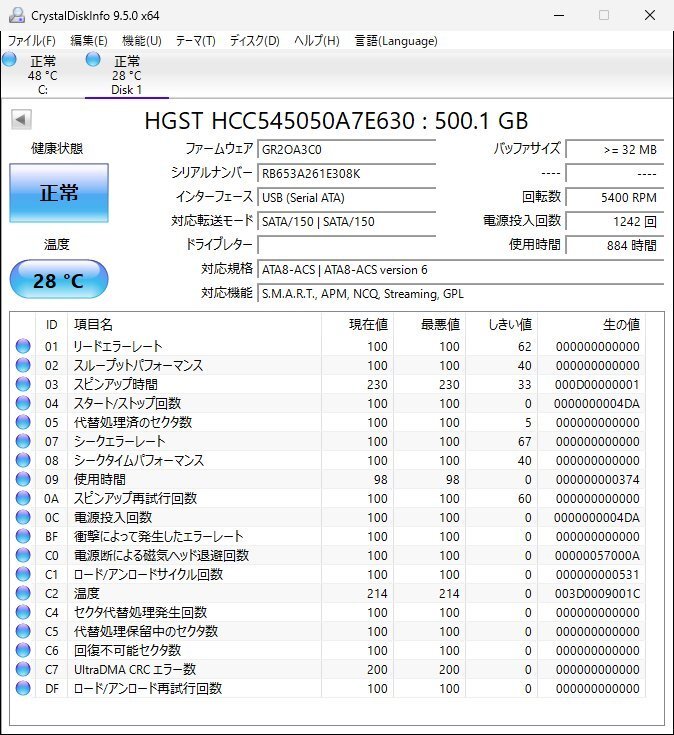
Task: Click the status circle for ID C4 row
Action: click(23, 612)
